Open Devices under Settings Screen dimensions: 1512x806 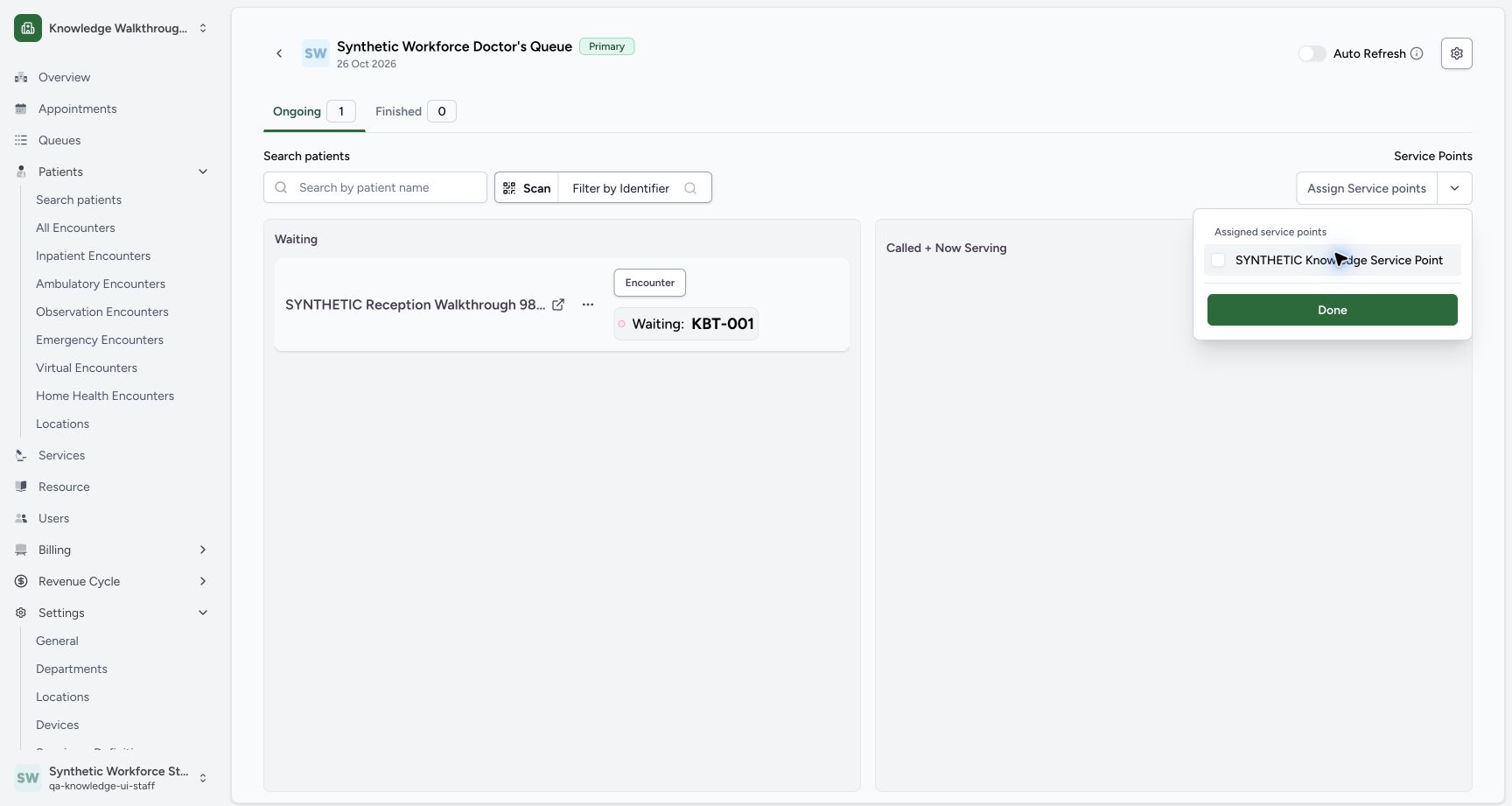tap(58, 725)
